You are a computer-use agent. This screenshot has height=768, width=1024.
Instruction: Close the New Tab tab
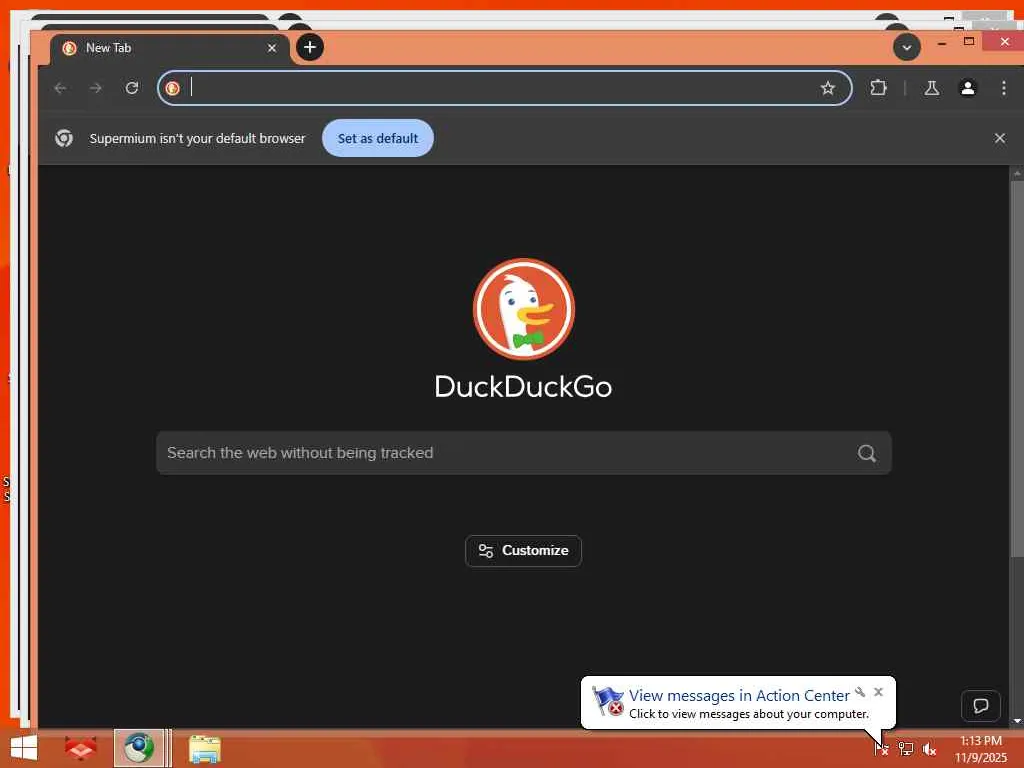tap(272, 48)
